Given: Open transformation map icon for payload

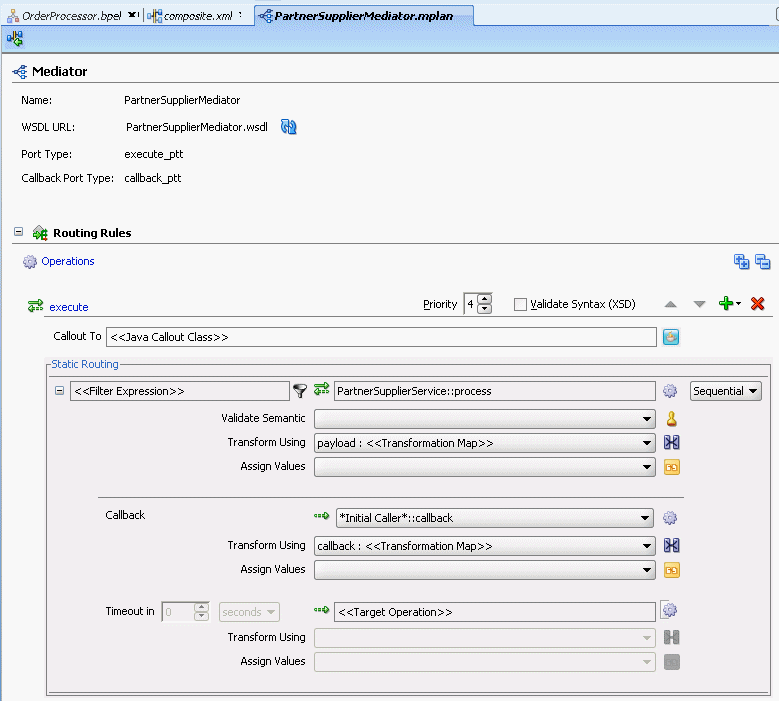Looking at the screenshot, I should tap(672, 442).
